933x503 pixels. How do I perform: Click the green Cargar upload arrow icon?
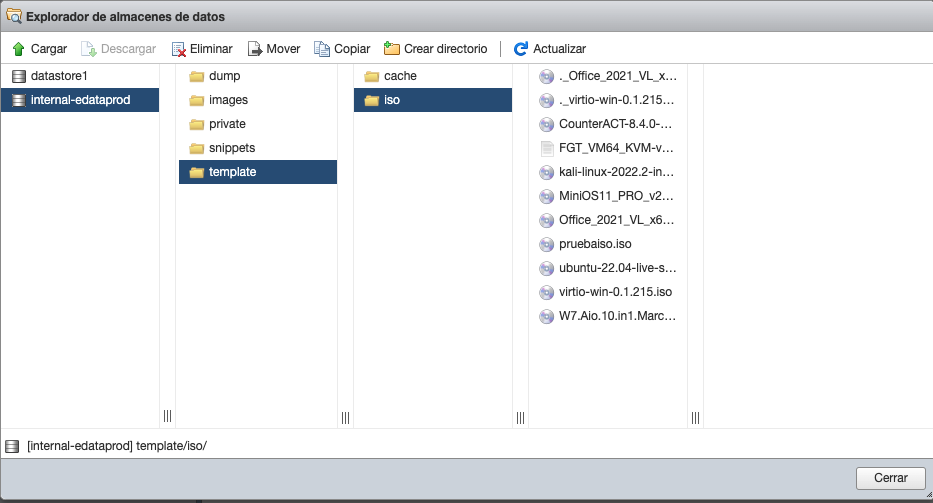18,49
